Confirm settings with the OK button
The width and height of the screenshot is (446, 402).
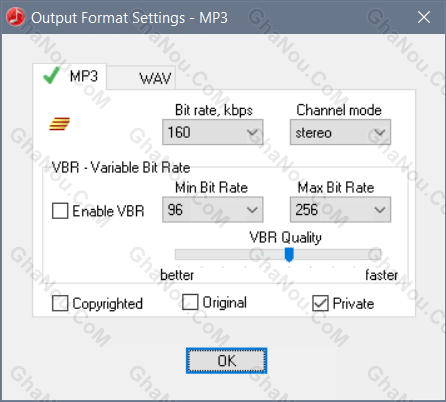pyautogui.click(x=227, y=361)
